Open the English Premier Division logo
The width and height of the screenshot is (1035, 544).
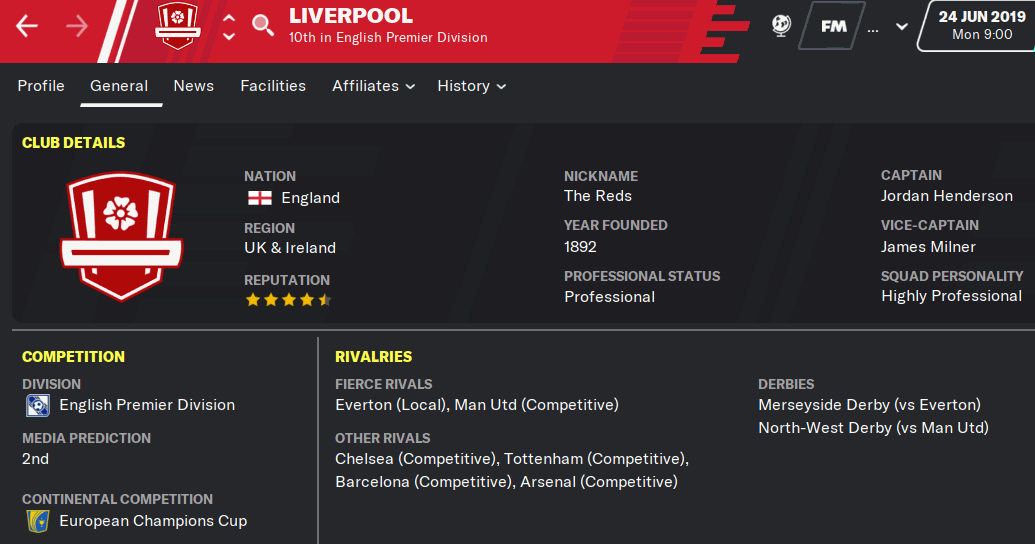click(x=38, y=405)
